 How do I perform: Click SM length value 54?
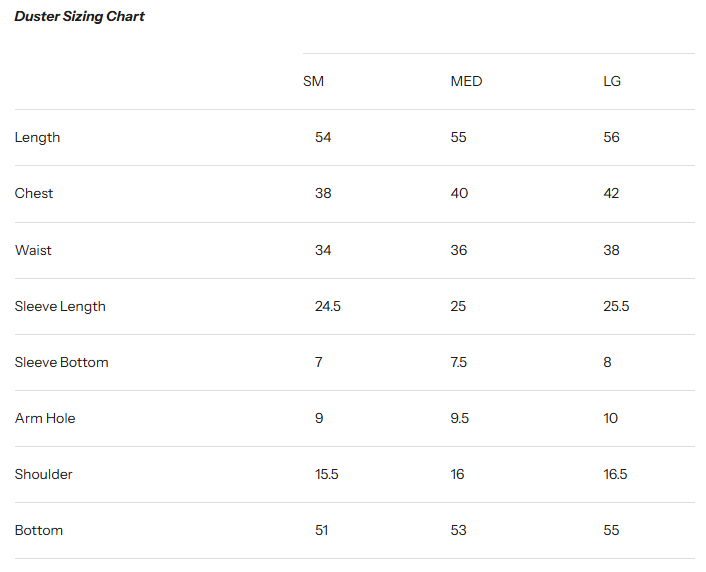(x=323, y=137)
